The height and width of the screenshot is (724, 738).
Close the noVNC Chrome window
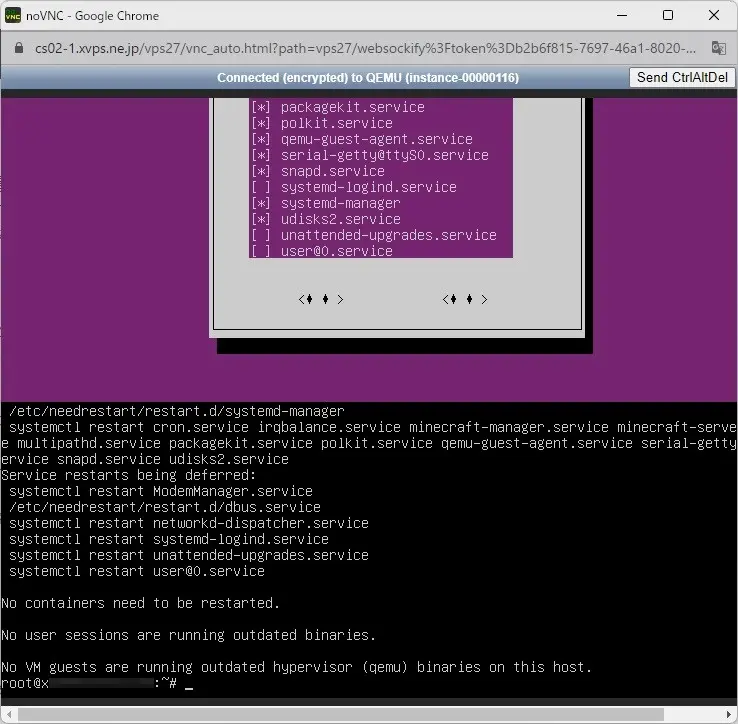tap(713, 16)
